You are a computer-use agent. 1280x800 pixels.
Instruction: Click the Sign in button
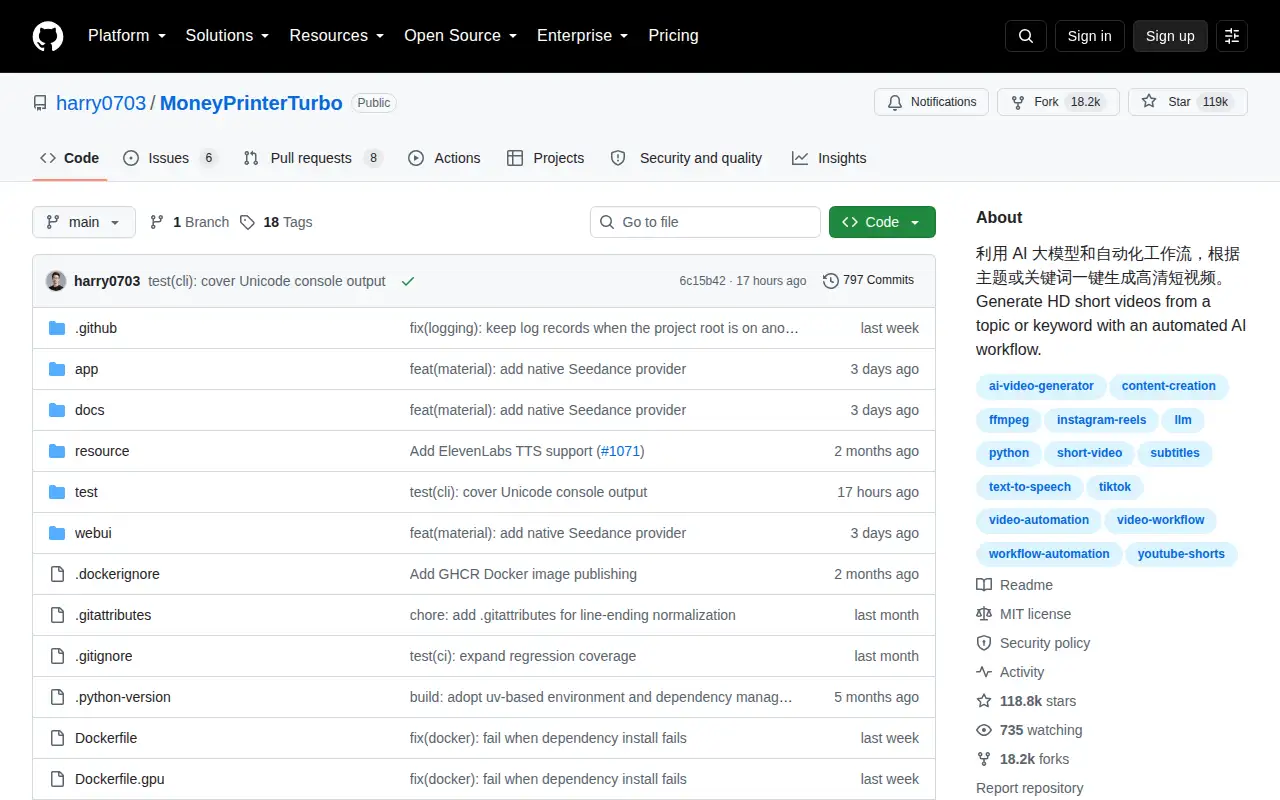(x=1089, y=36)
